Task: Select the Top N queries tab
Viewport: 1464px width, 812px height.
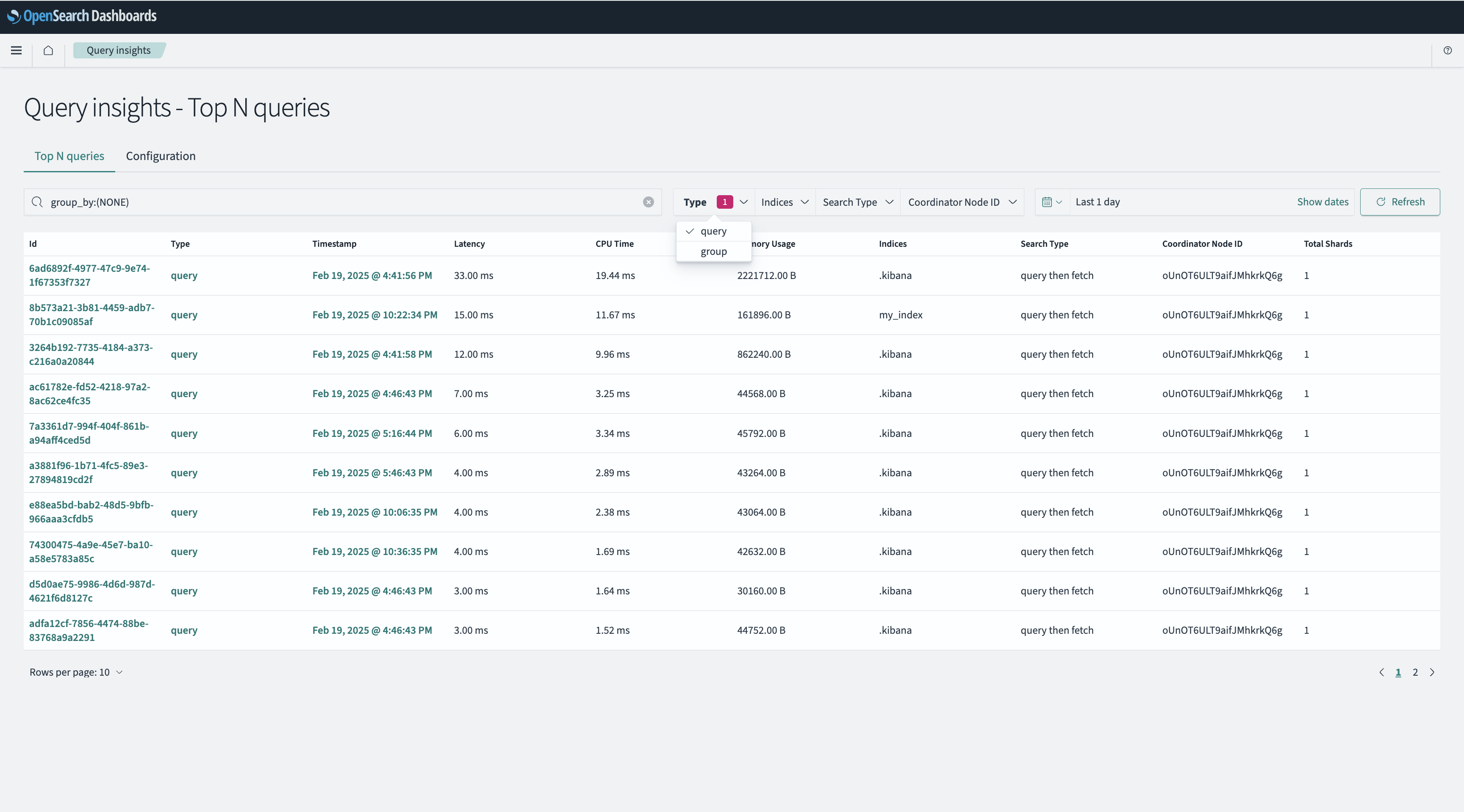Action: [69, 156]
